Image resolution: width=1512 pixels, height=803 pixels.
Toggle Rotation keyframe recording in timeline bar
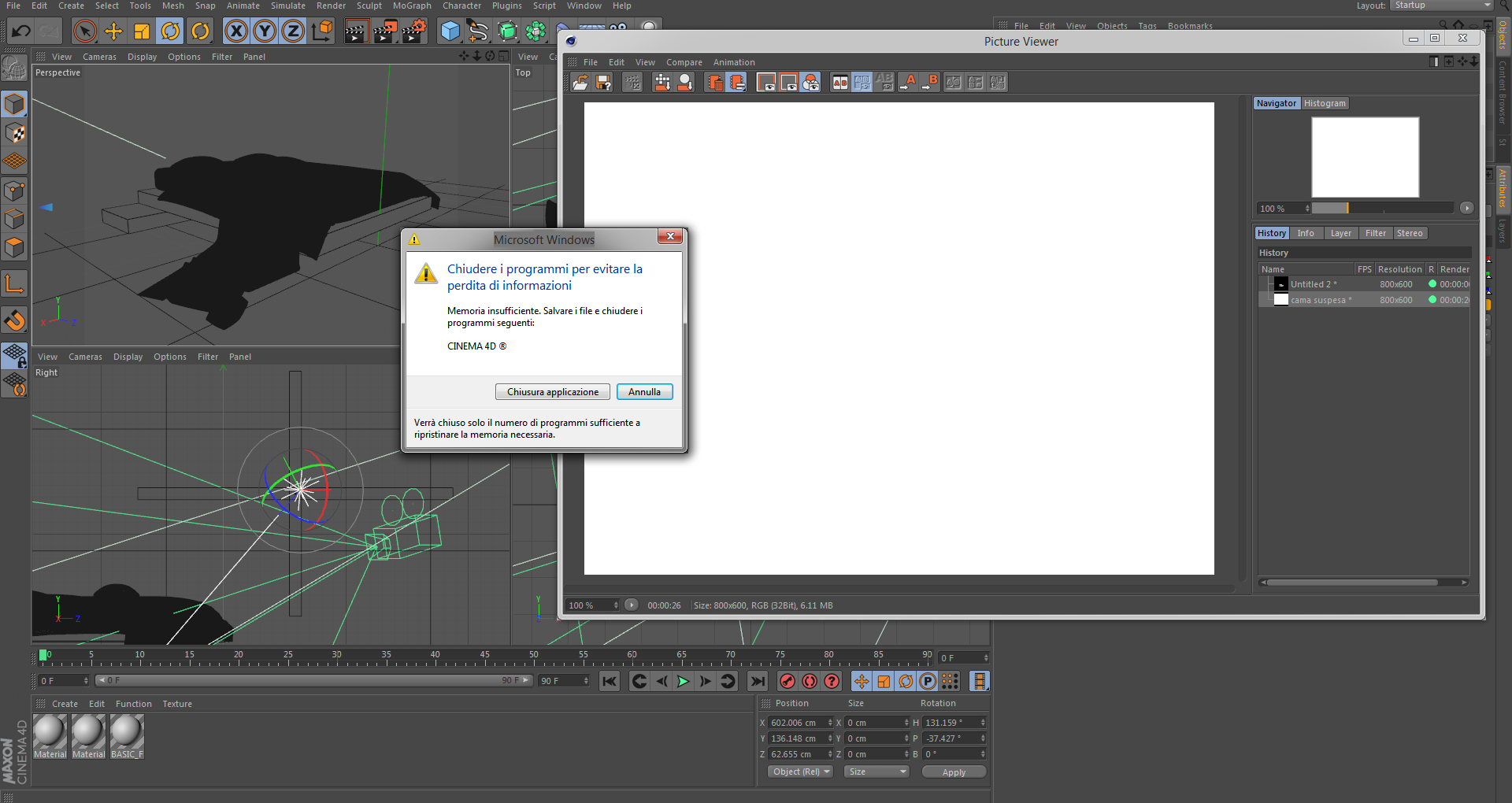[x=906, y=682]
